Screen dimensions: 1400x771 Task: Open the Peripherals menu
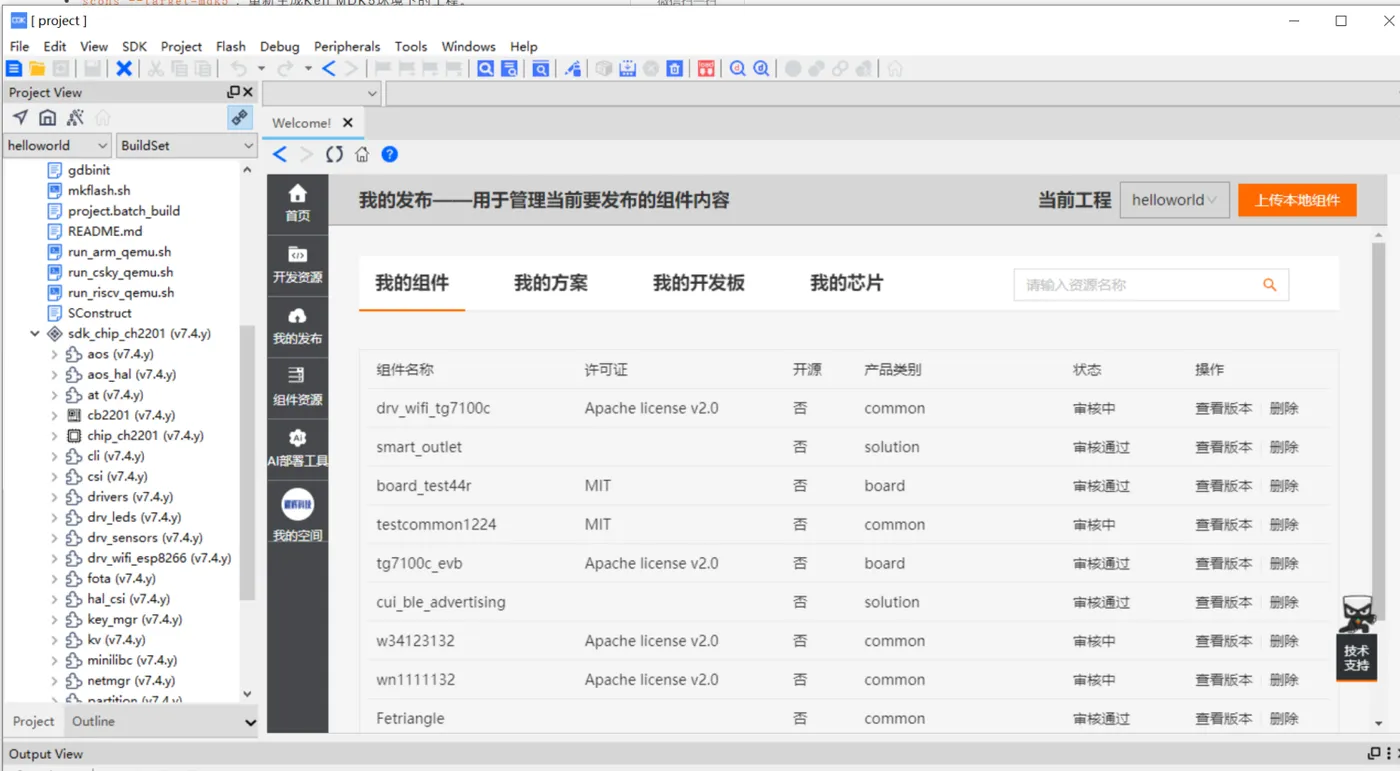[347, 46]
